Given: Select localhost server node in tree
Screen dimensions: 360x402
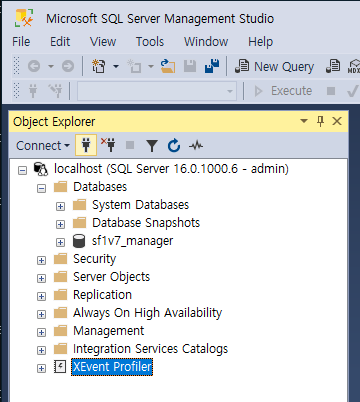Looking at the screenshot, I should [x=171, y=169].
